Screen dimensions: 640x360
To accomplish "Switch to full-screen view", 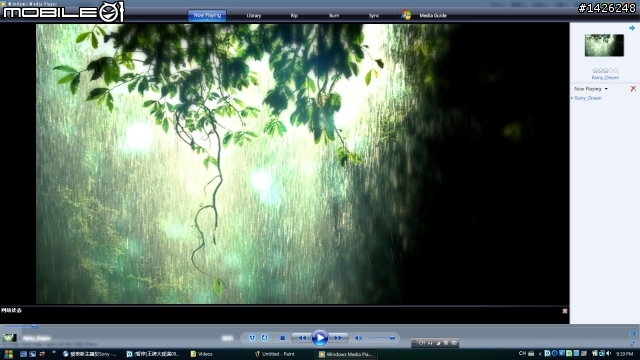I will coord(633,334).
